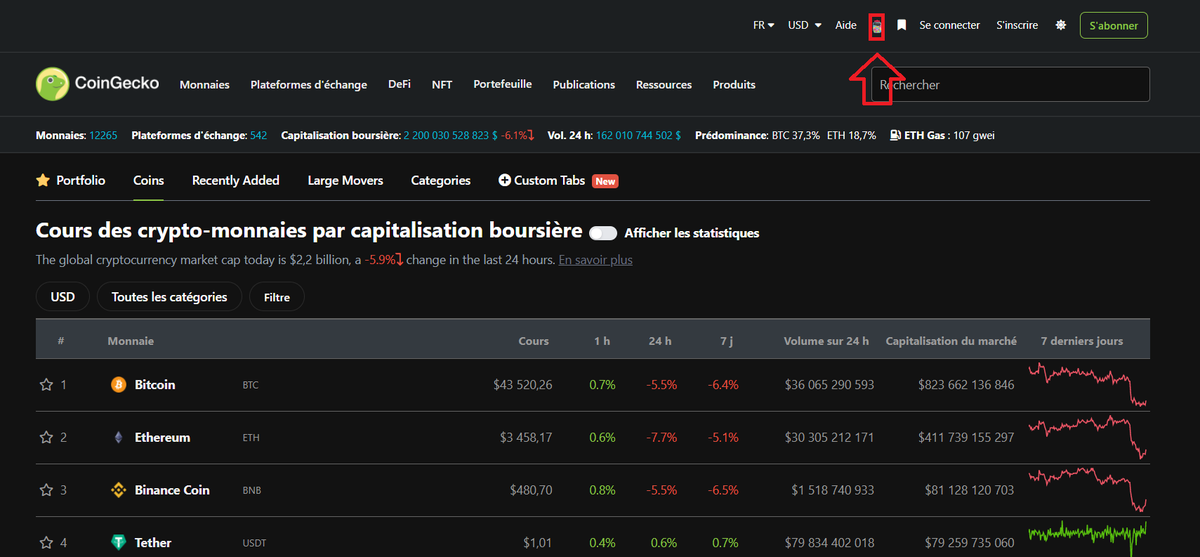Screen dimensions: 1200x557
Task: Switch to Recently Added tab
Action: click(x=236, y=181)
